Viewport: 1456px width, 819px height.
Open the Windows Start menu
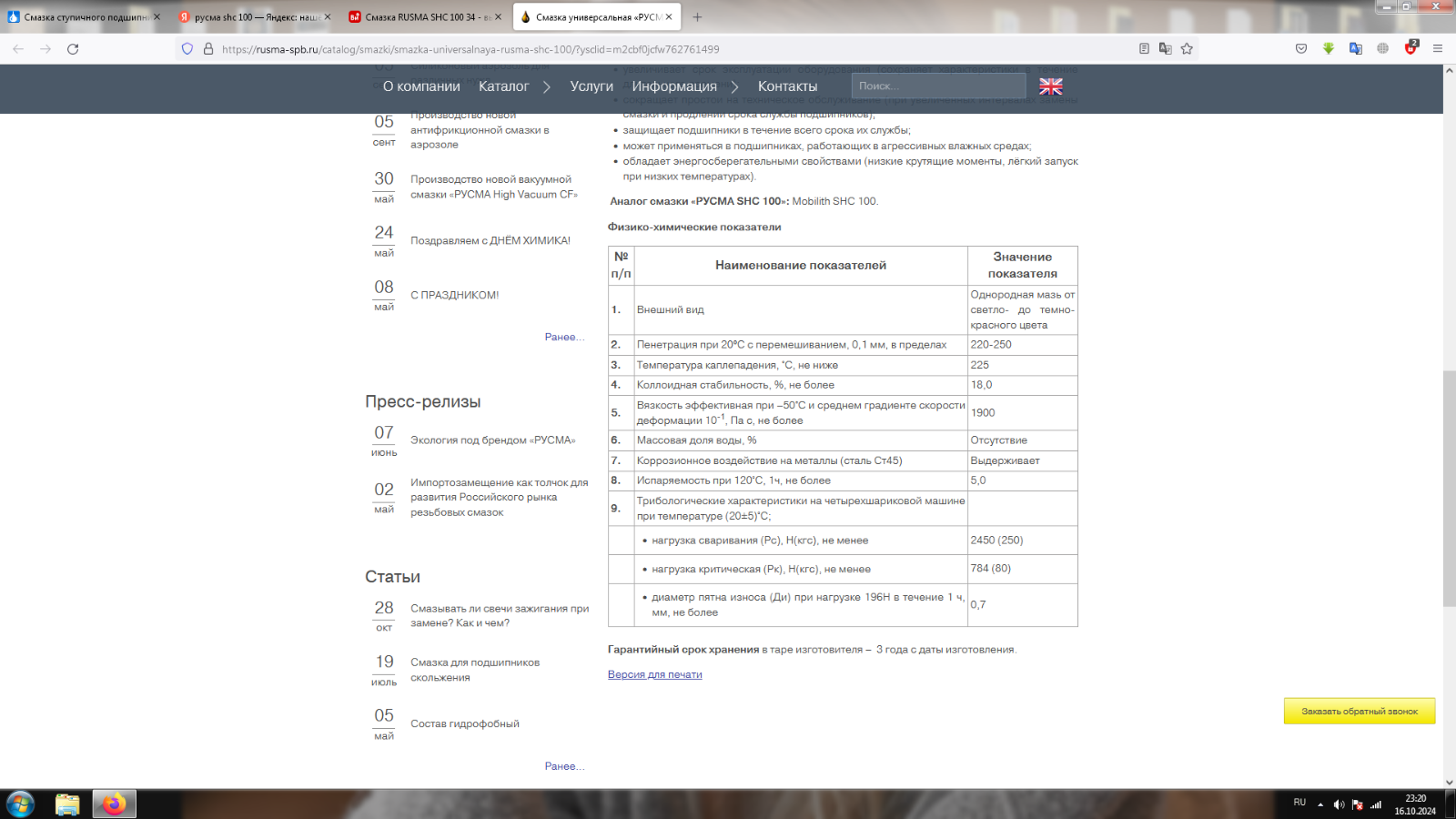pyautogui.click(x=20, y=804)
